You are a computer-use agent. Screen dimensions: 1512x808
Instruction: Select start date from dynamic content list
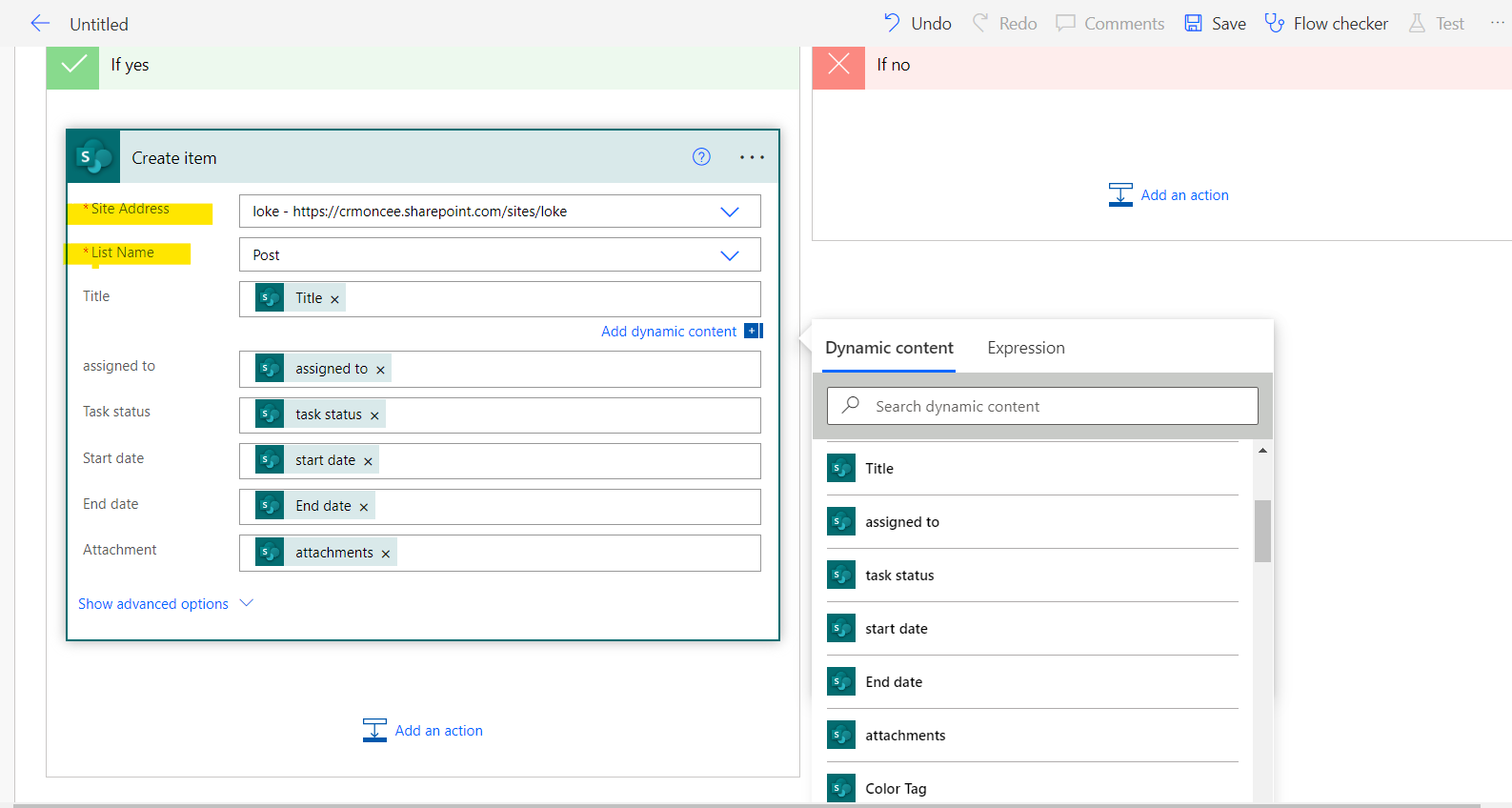[x=1032, y=629]
